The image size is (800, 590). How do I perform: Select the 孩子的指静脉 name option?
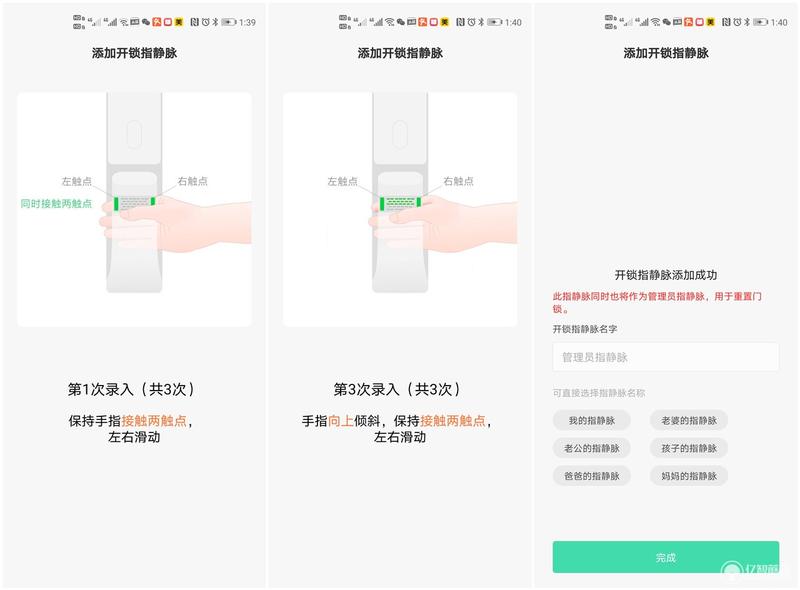click(689, 448)
